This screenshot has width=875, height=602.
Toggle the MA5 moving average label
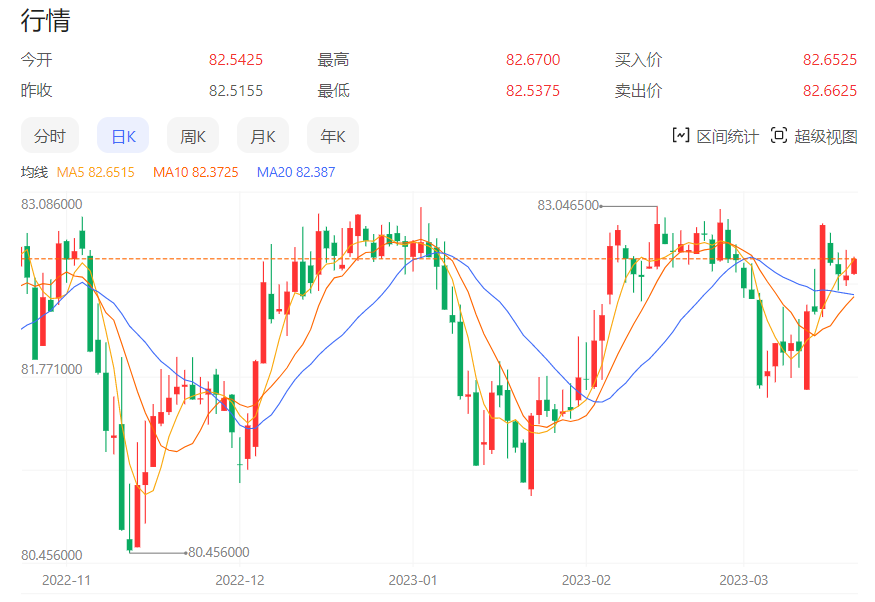[x=95, y=172]
